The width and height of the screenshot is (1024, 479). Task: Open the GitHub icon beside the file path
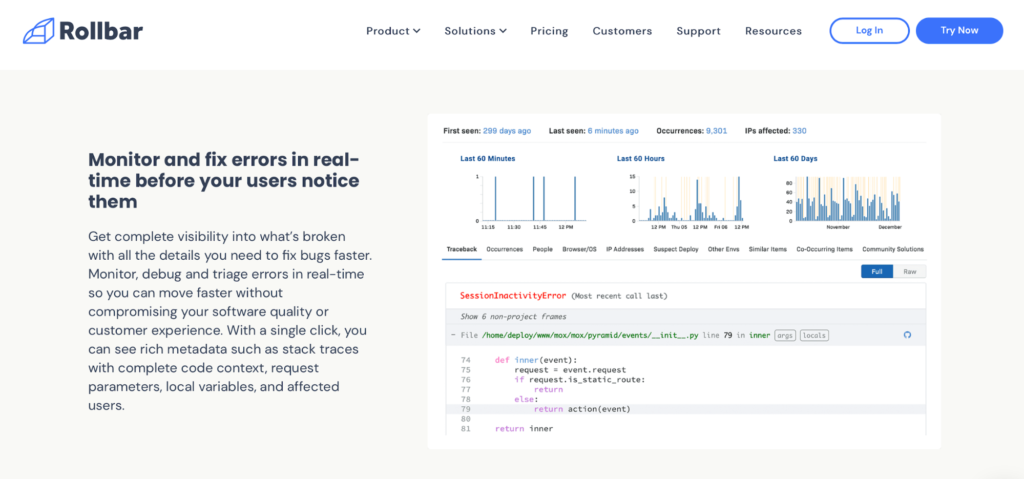906,335
